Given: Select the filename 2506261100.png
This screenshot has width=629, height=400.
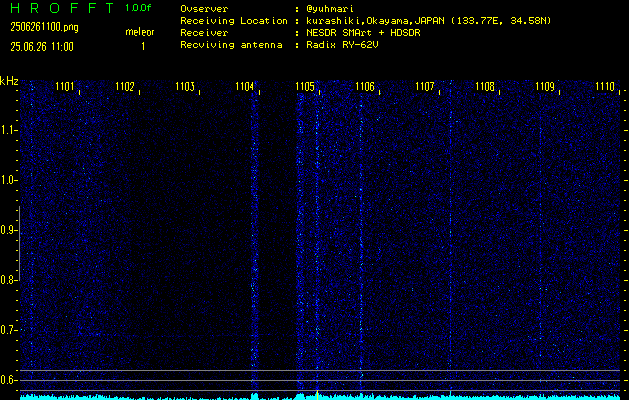Looking at the screenshot, I should pos(44,27).
